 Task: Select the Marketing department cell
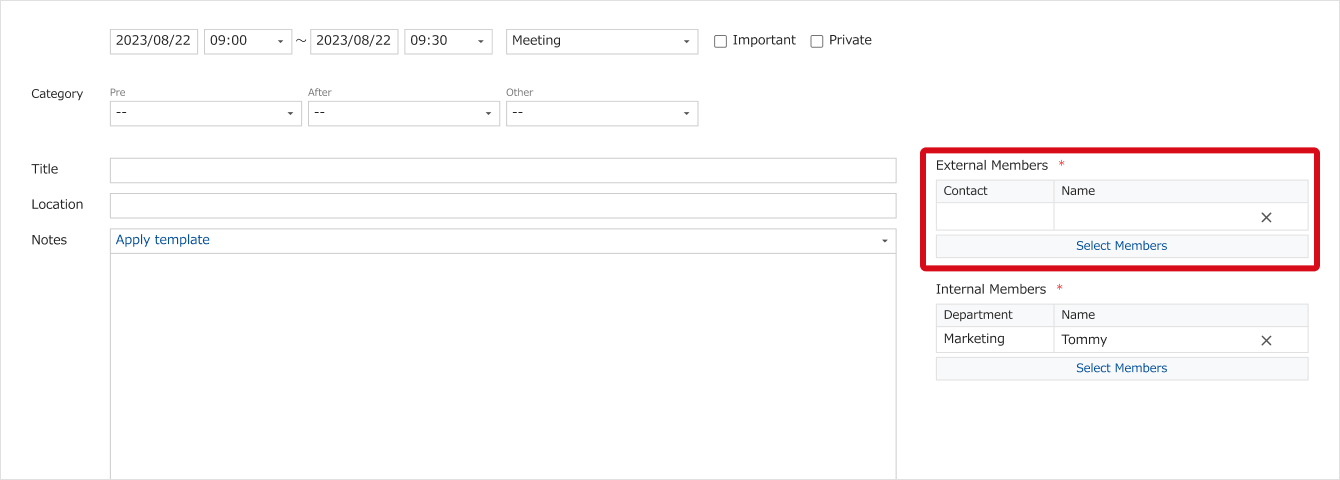(x=995, y=340)
